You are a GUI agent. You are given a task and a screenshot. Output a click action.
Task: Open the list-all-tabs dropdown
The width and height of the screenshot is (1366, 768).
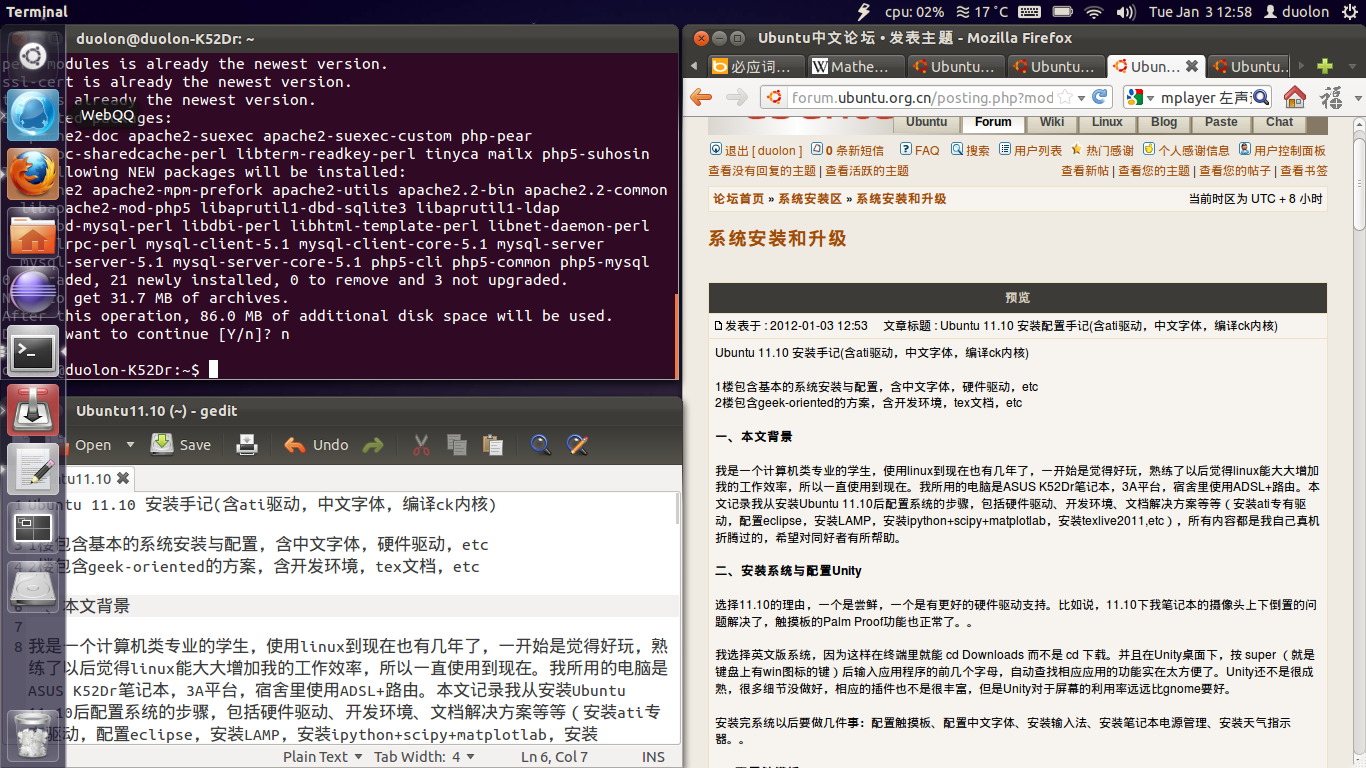pos(1353,66)
